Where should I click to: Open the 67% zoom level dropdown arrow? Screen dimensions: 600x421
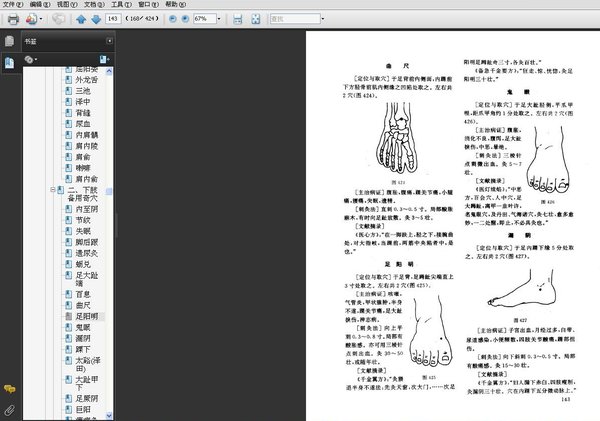coord(219,18)
